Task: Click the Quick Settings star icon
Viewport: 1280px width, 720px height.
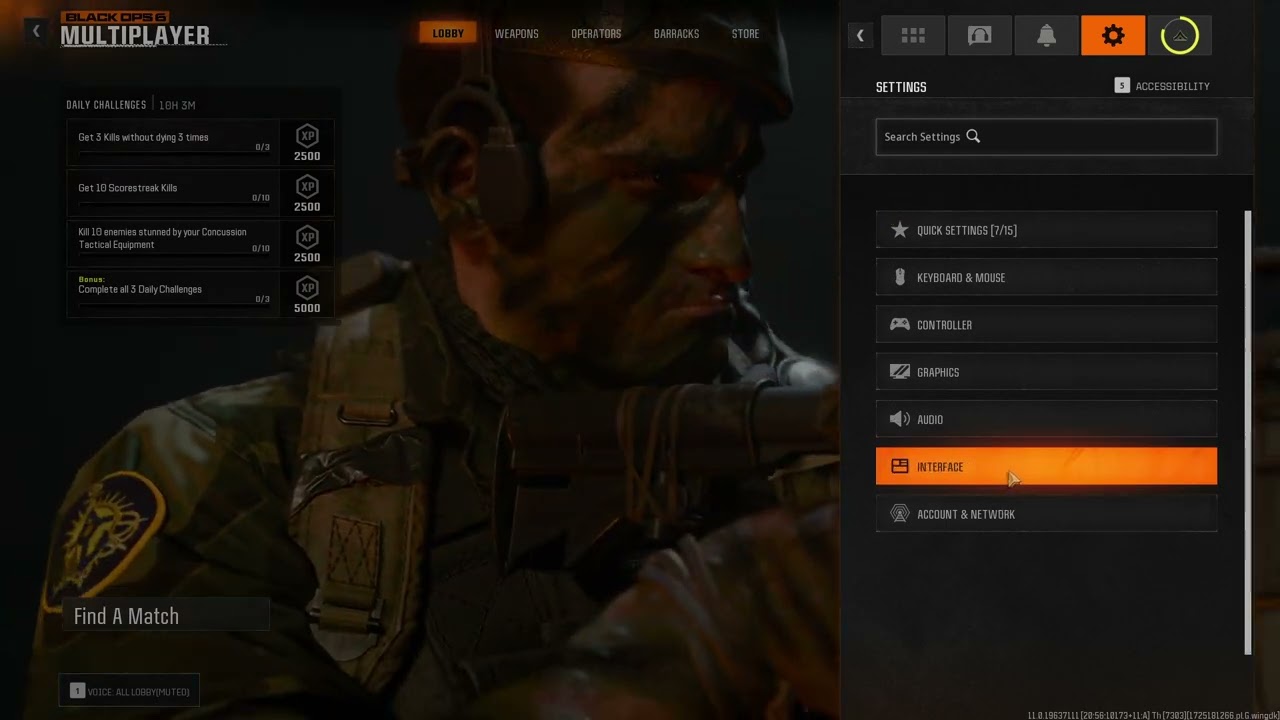Action: coord(899,230)
